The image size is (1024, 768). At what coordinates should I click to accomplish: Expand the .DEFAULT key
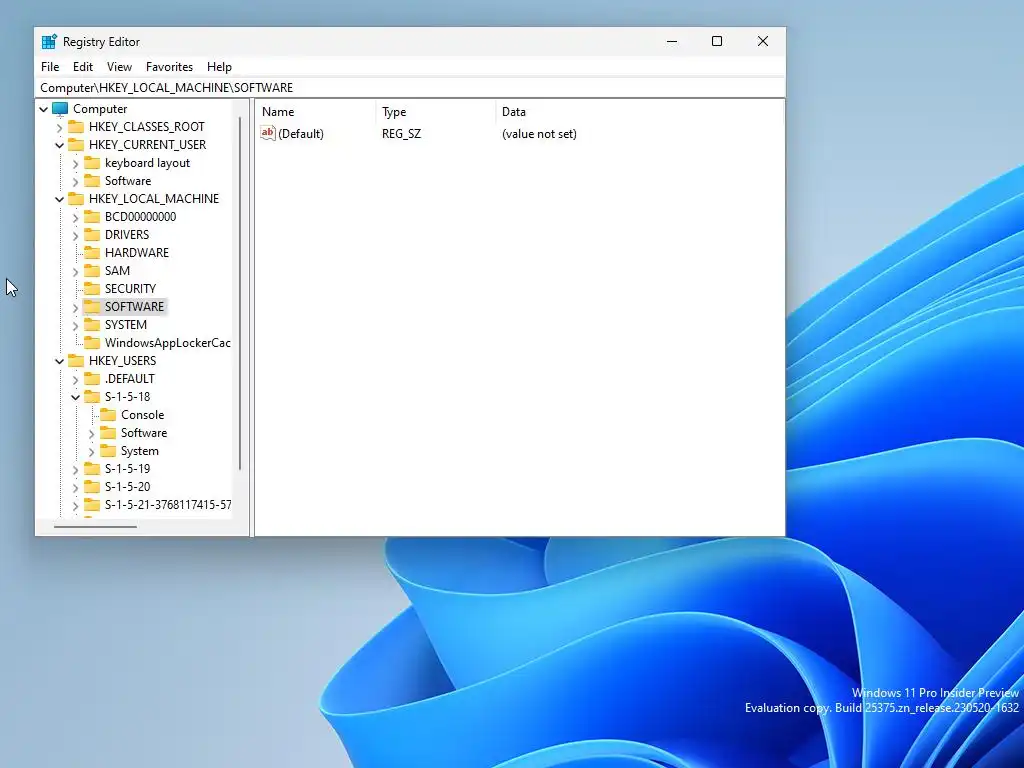(x=75, y=379)
